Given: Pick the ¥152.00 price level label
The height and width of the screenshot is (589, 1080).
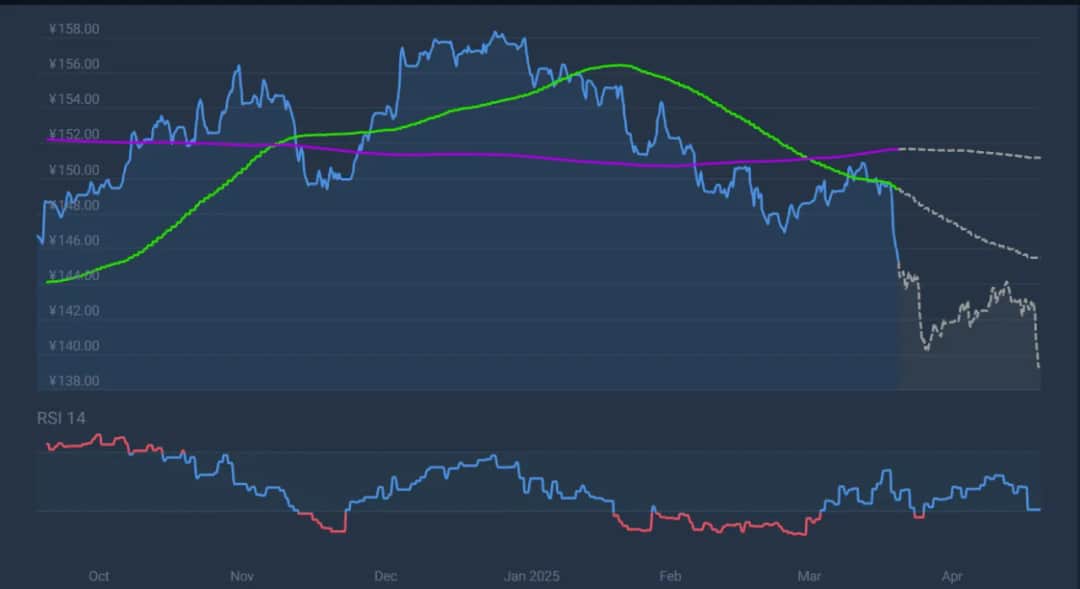Looking at the screenshot, I should [73, 134].
